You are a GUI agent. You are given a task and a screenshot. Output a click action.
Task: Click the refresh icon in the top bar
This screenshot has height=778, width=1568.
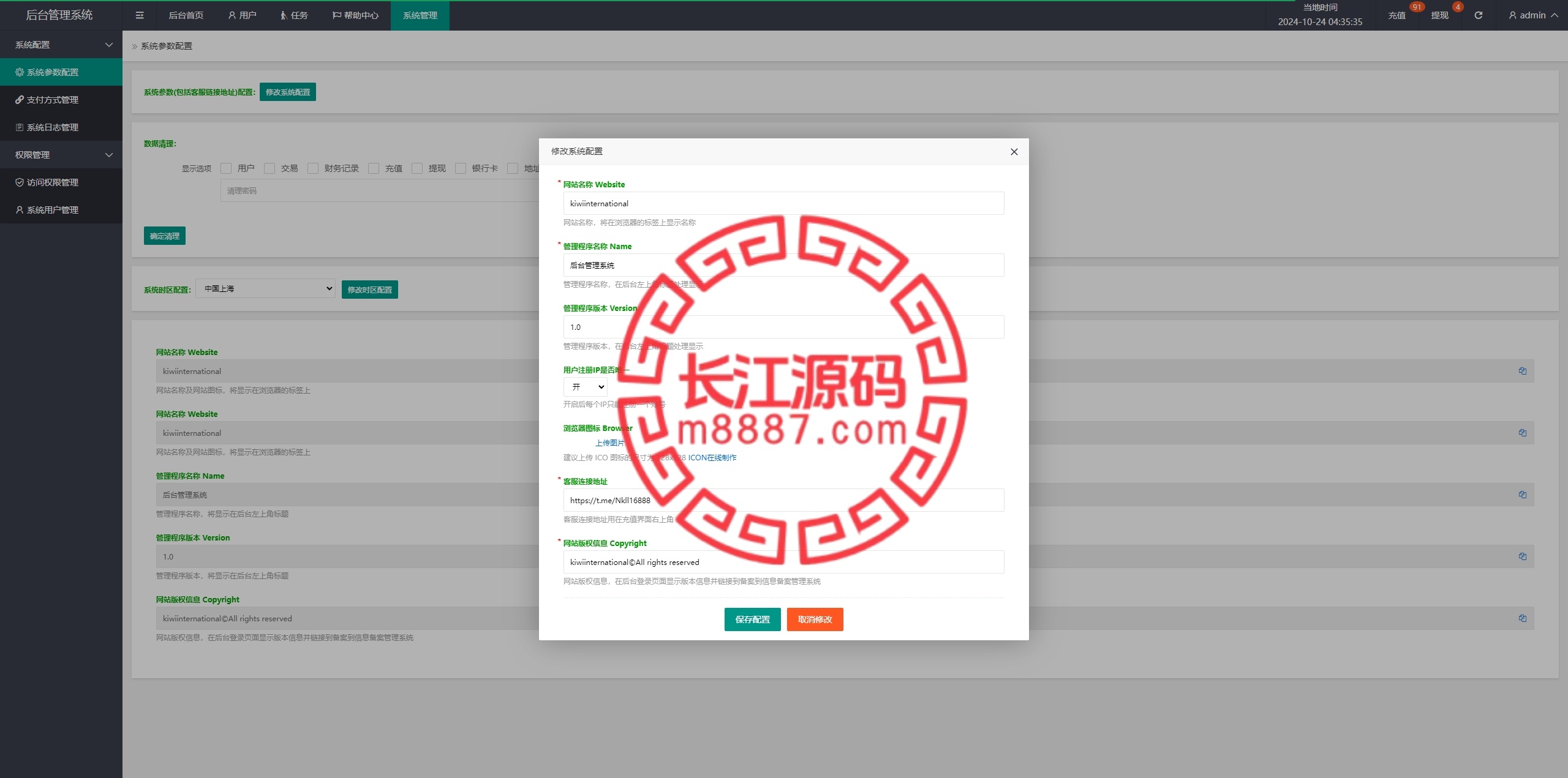pyautogui.click(x=1478, y=15)
